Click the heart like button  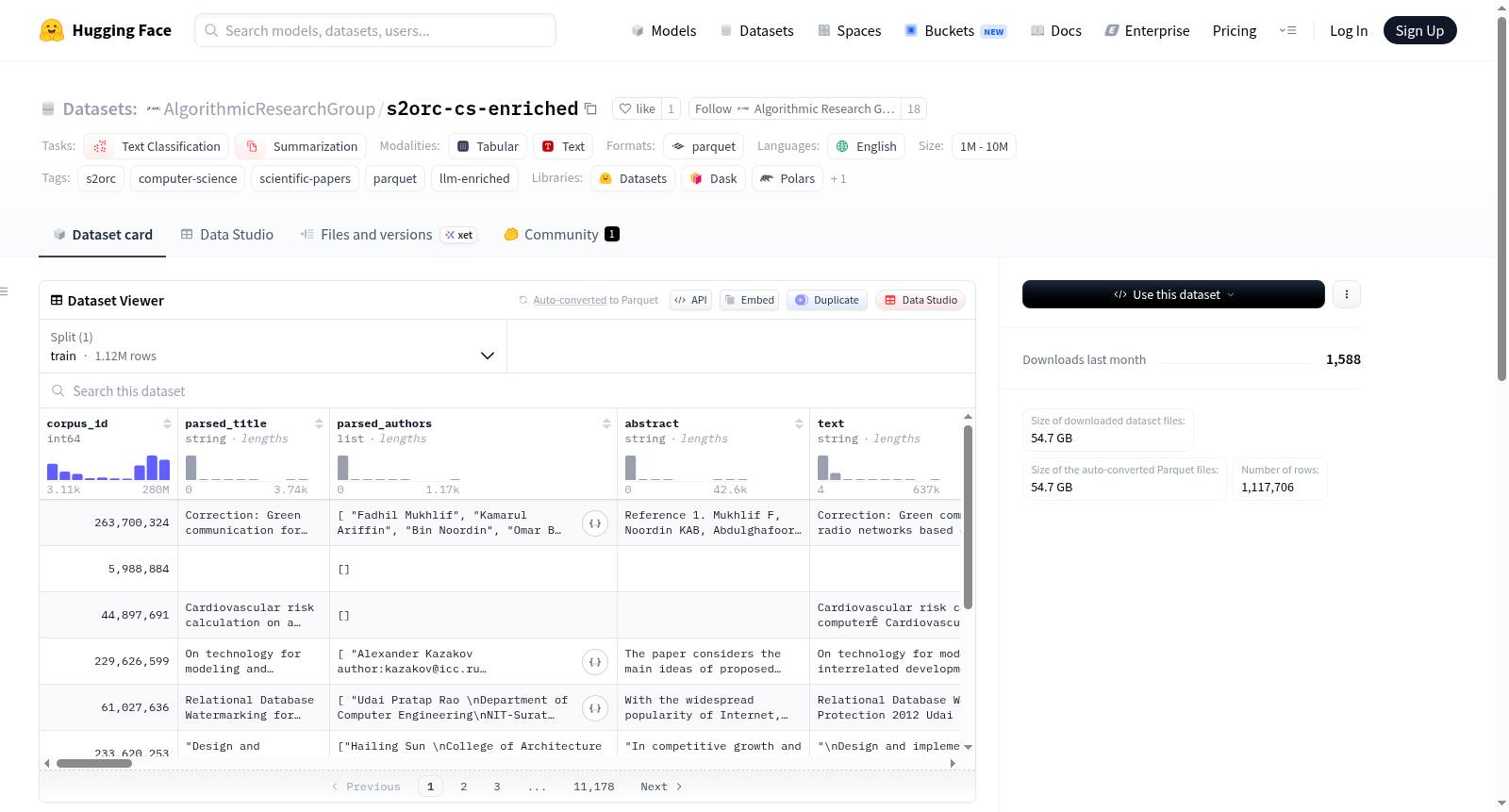pos(637,108)
